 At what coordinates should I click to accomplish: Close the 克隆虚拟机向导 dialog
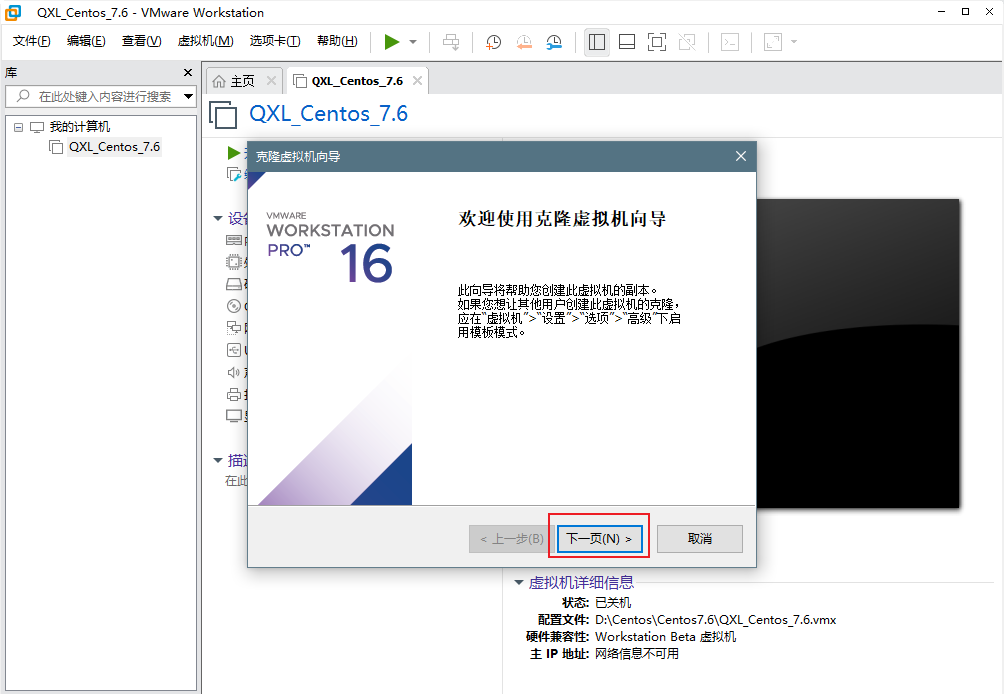[741, 156]
